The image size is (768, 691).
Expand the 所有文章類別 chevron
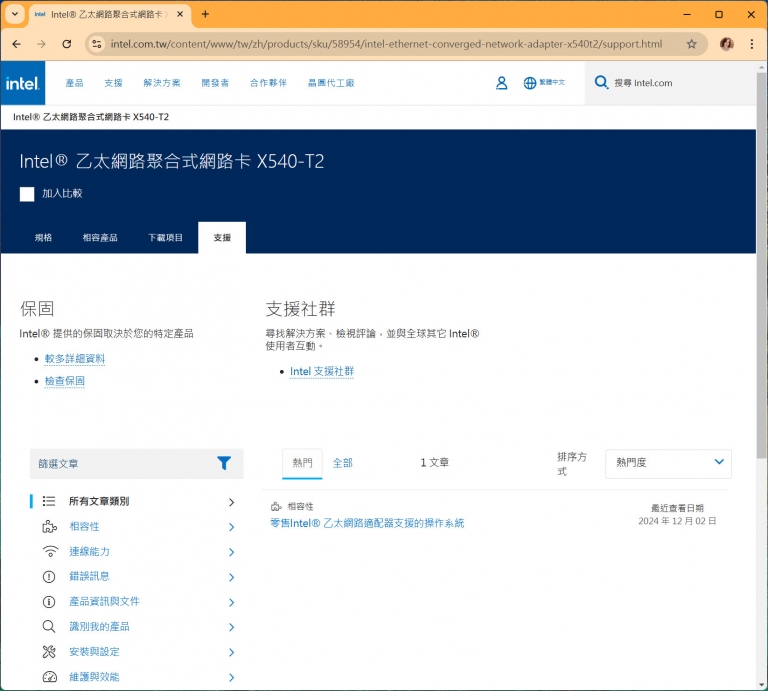pyautogui.click(x=231, y=502)
